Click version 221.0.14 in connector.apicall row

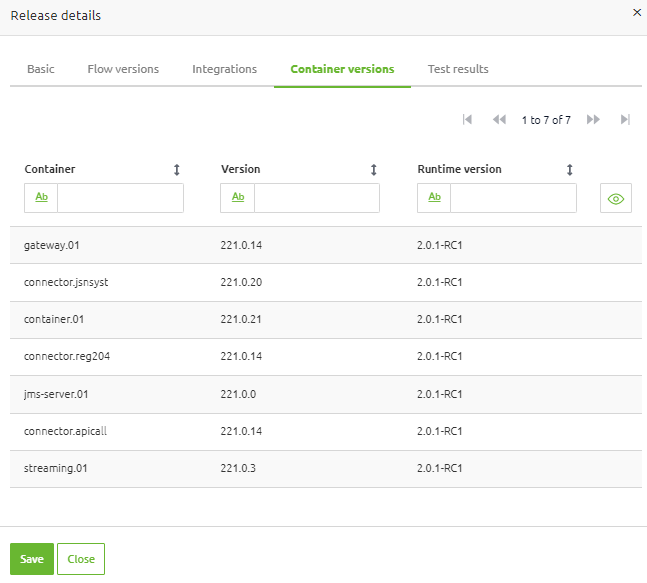(x=241, y=431)
